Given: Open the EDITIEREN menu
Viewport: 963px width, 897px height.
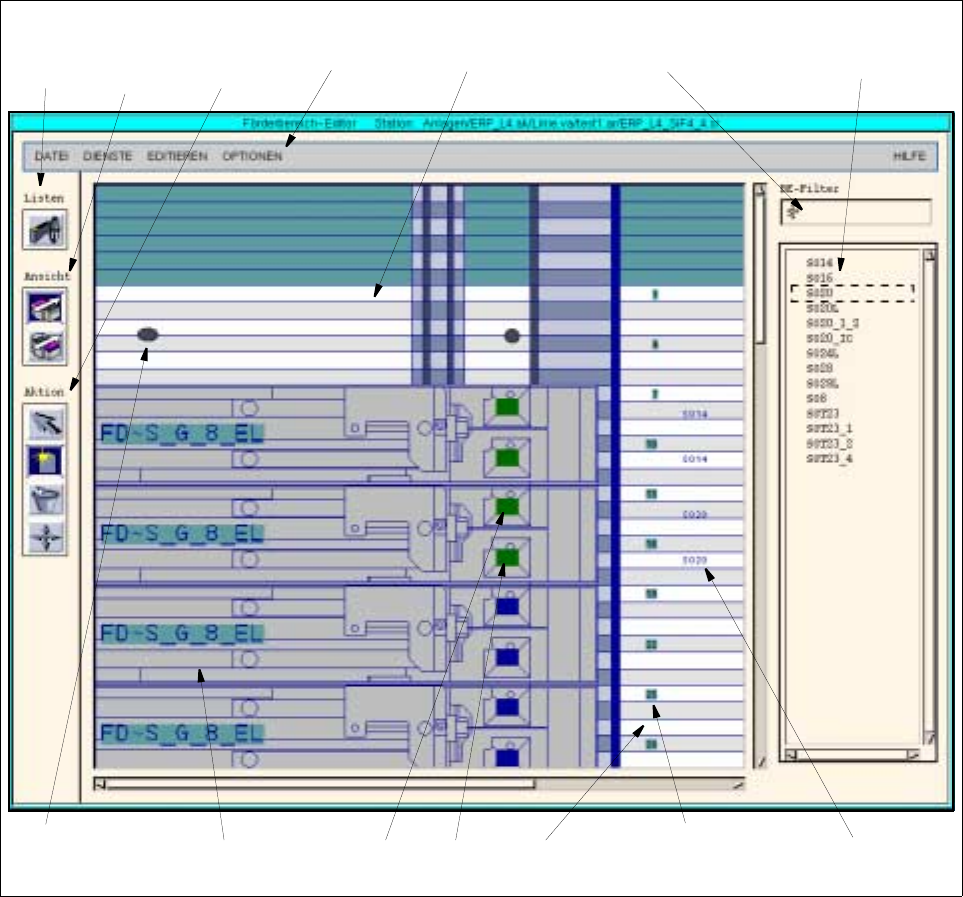Looking at the screenshot, I should 177,156.
